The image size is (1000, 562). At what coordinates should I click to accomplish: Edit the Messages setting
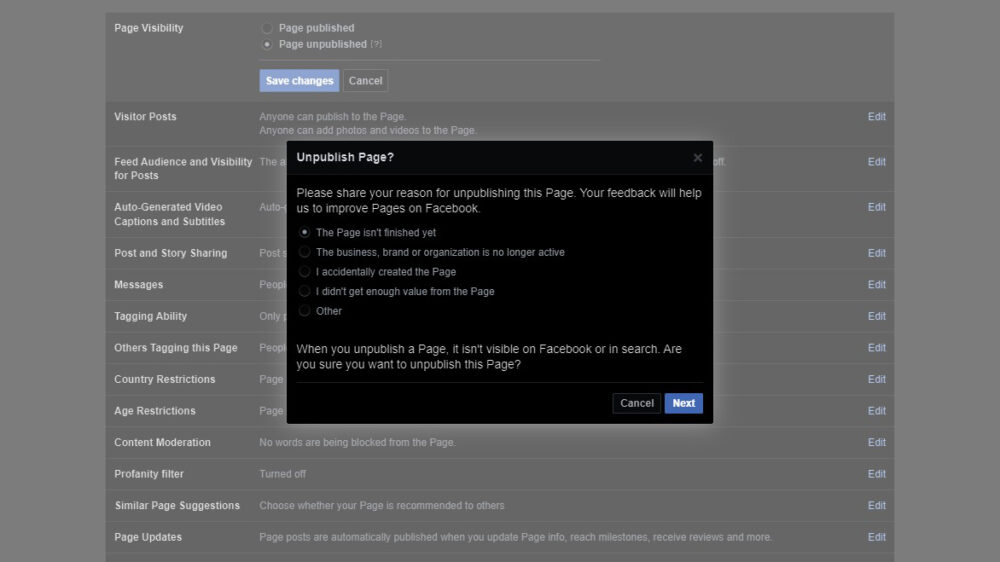(x=876, y=285)
